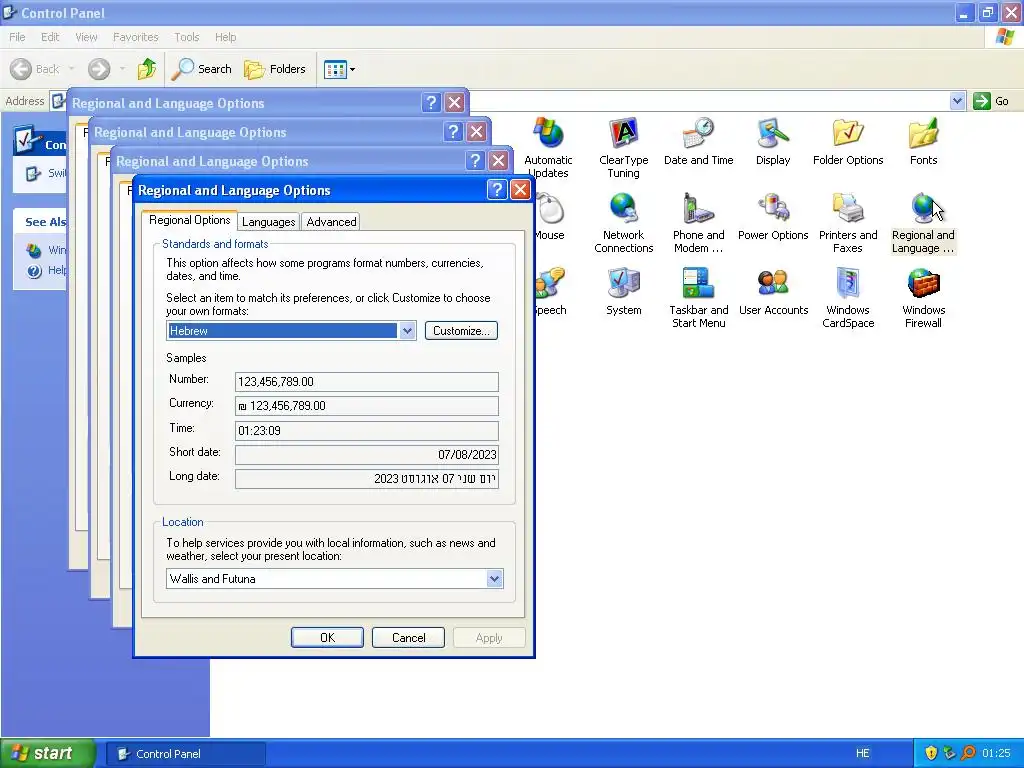Expand the Hebrew format dropdown
This screenshot has width=1024, height=768.
[x=407, y=330]
